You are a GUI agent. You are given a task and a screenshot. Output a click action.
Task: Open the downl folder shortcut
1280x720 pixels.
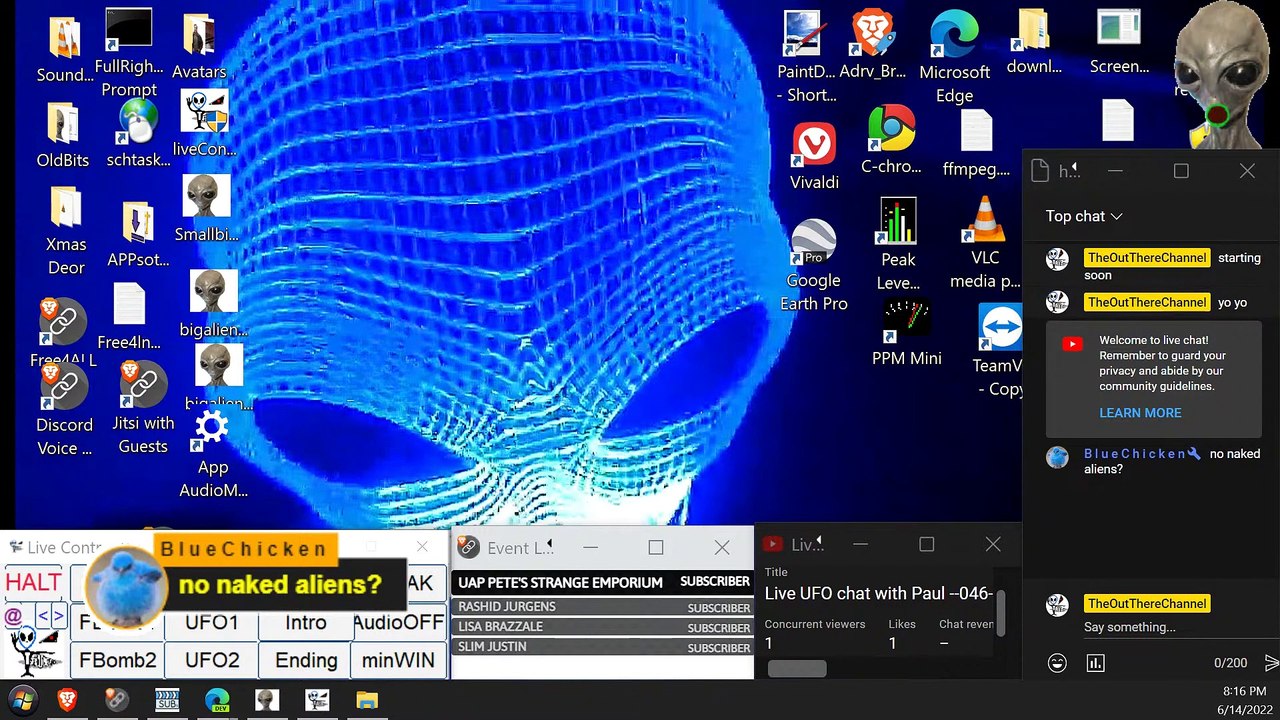(1034, 43)
